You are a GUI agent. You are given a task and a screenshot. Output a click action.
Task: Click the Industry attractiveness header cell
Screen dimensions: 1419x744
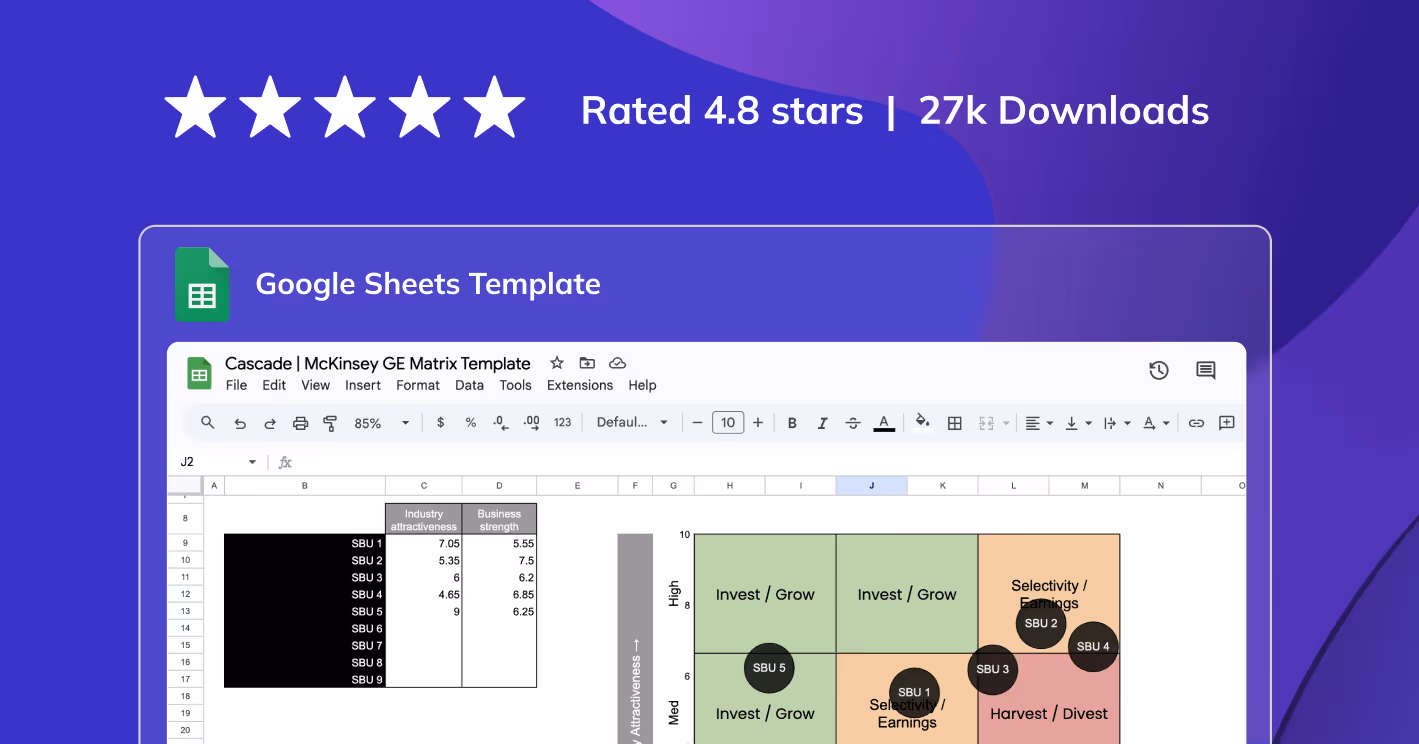pyautogui.click(x=424, y=520)
